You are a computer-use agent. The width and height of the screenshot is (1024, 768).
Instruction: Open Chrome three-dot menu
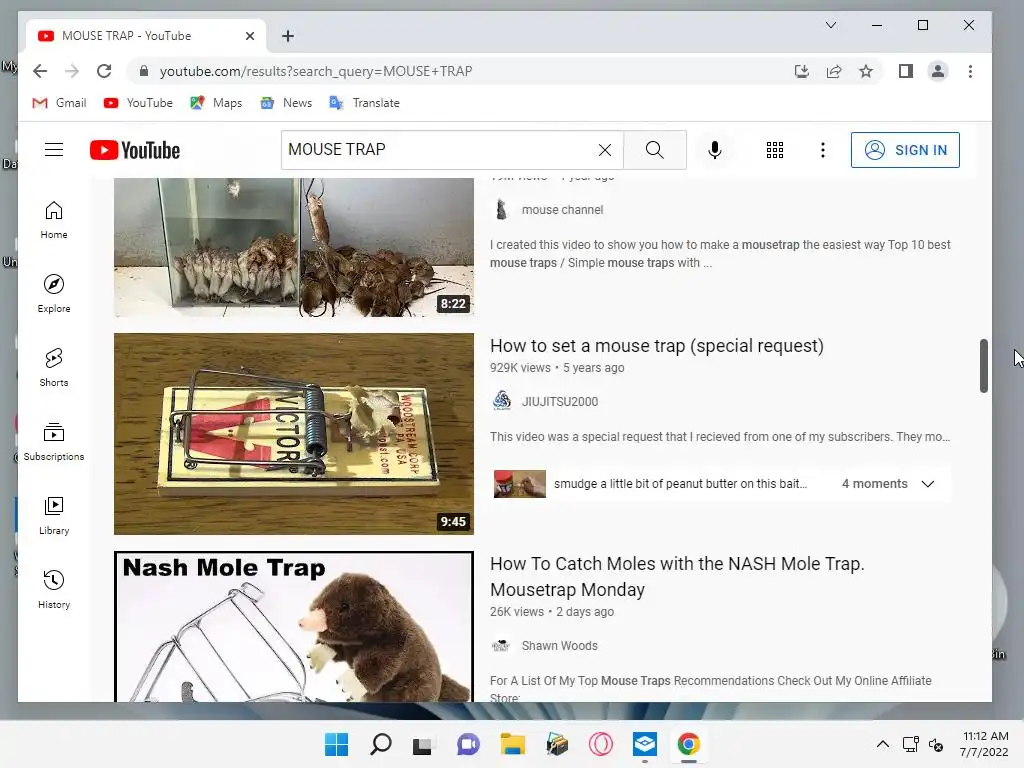click(x=970, y=71)
